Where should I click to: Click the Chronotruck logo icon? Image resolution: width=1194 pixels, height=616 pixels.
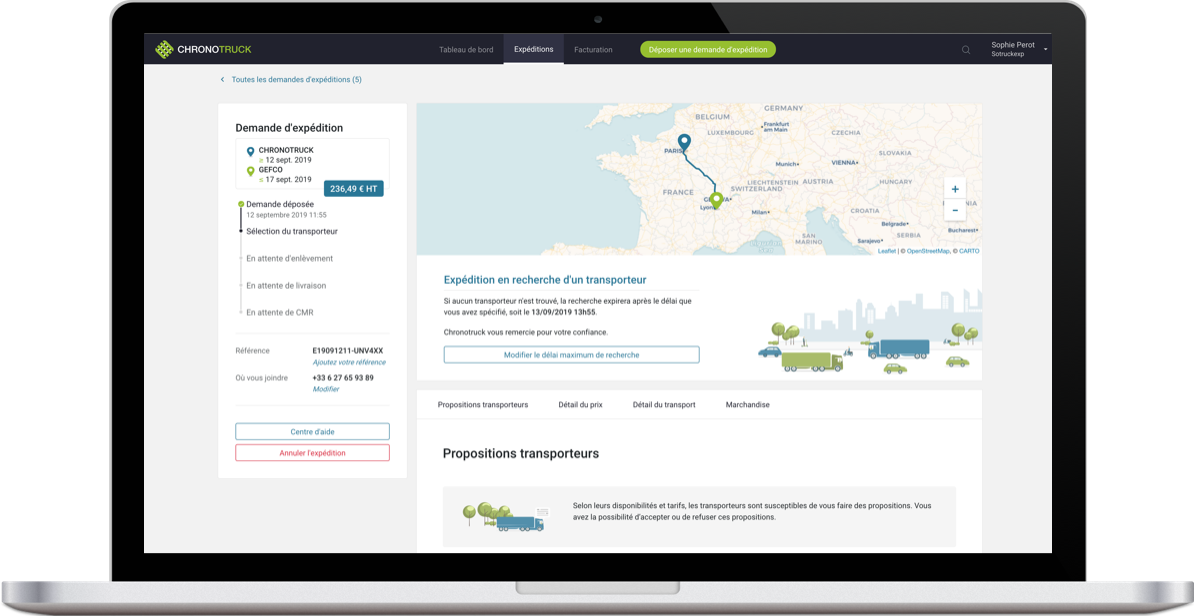point(163,48)
